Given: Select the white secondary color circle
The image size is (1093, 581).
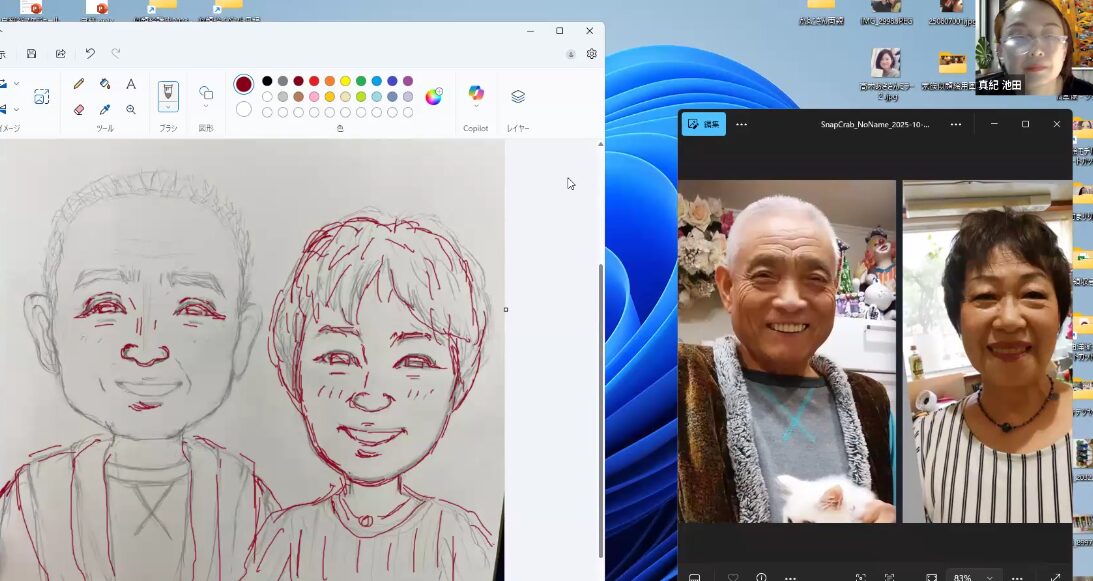Looking at the screenshot, I should tap(244, 109).
